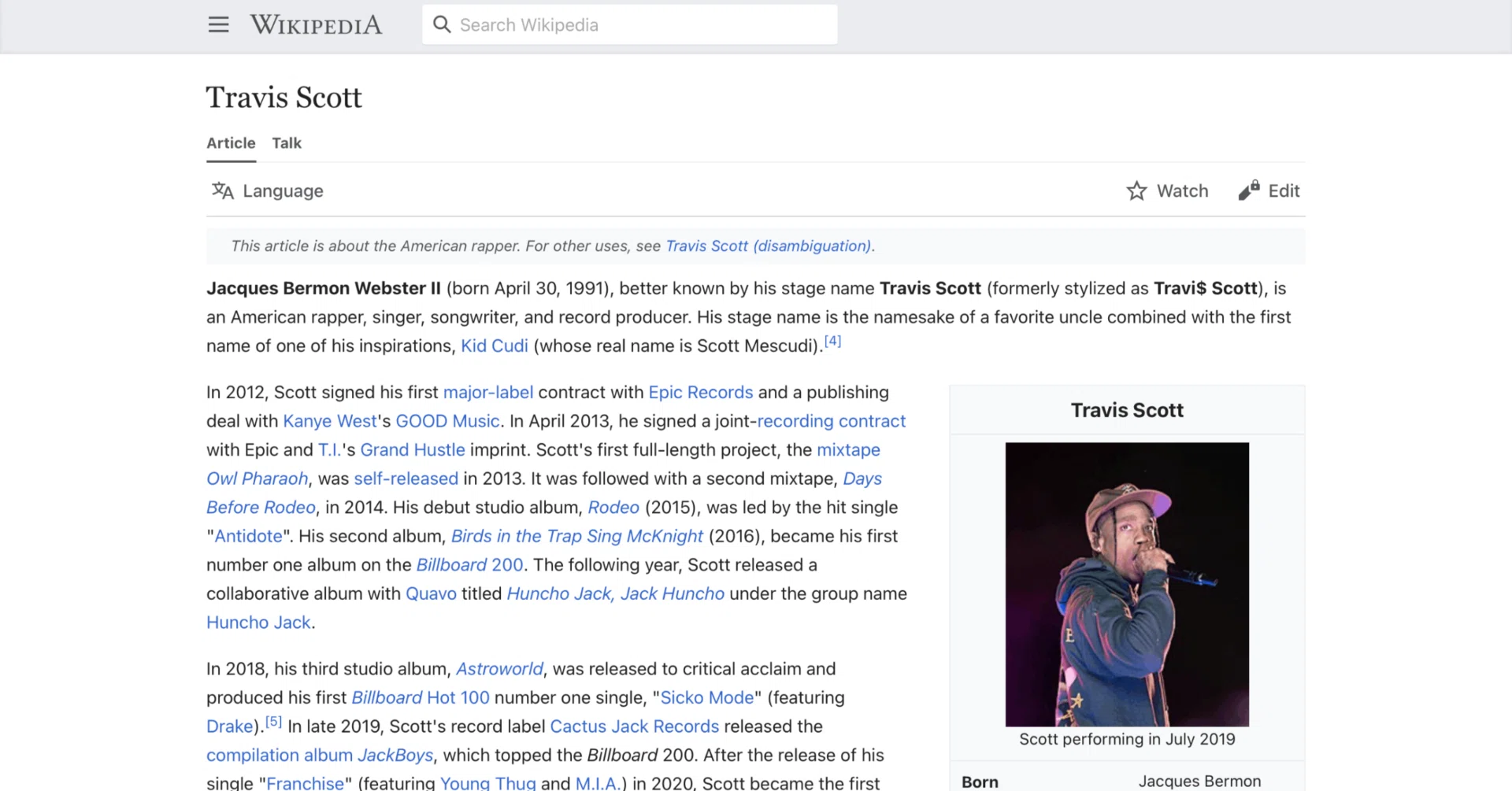Click the Language translate icon
Screen dimensions: 1512x791
(x=223, y=190)
